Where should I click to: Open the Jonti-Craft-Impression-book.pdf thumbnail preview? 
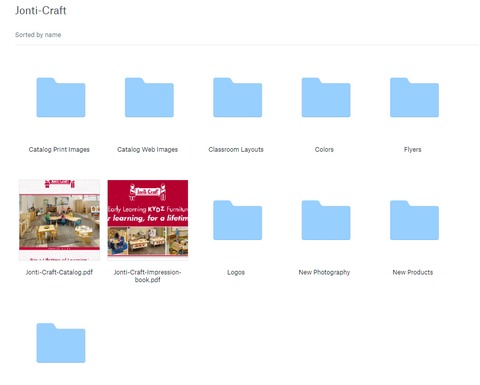tap(148, 219)
